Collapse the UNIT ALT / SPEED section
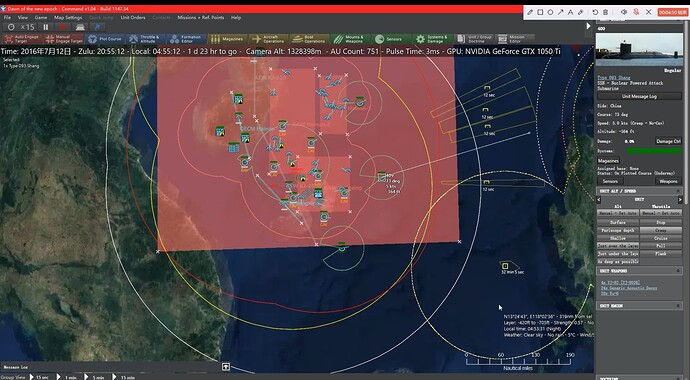The width and height of the screenshot is (690, 380). (x=679, y=191)
